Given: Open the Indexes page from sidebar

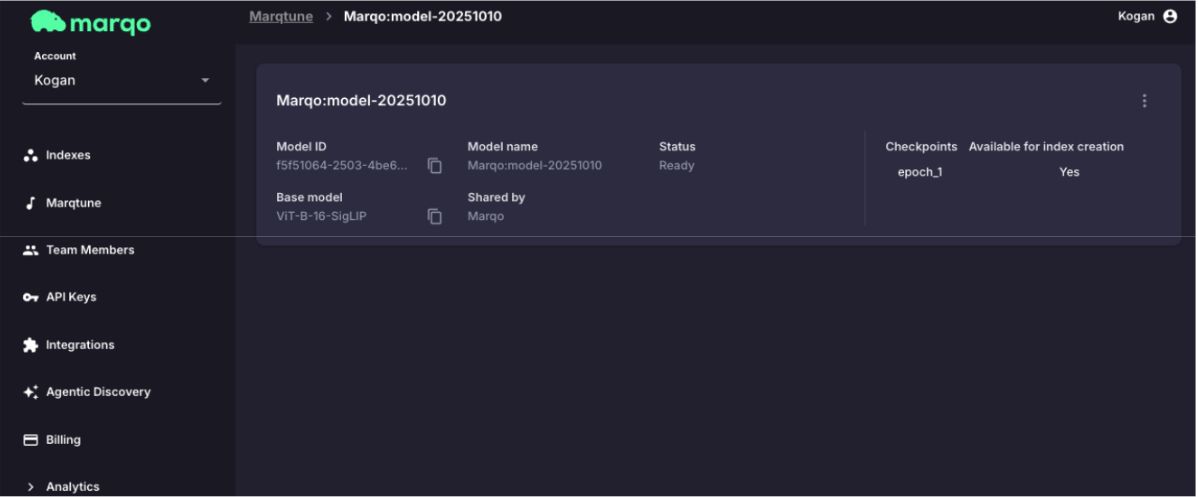Looking at the screenshot, I should tap(68, 156).
